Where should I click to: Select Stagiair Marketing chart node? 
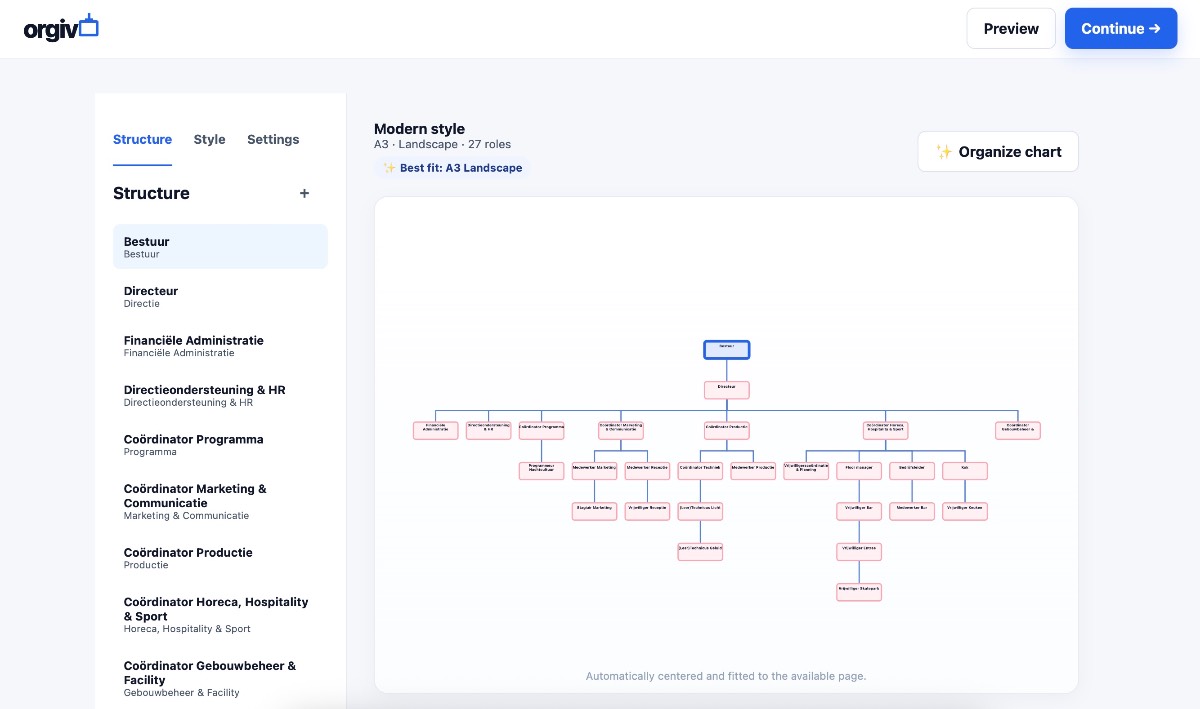tap(594, 511)
